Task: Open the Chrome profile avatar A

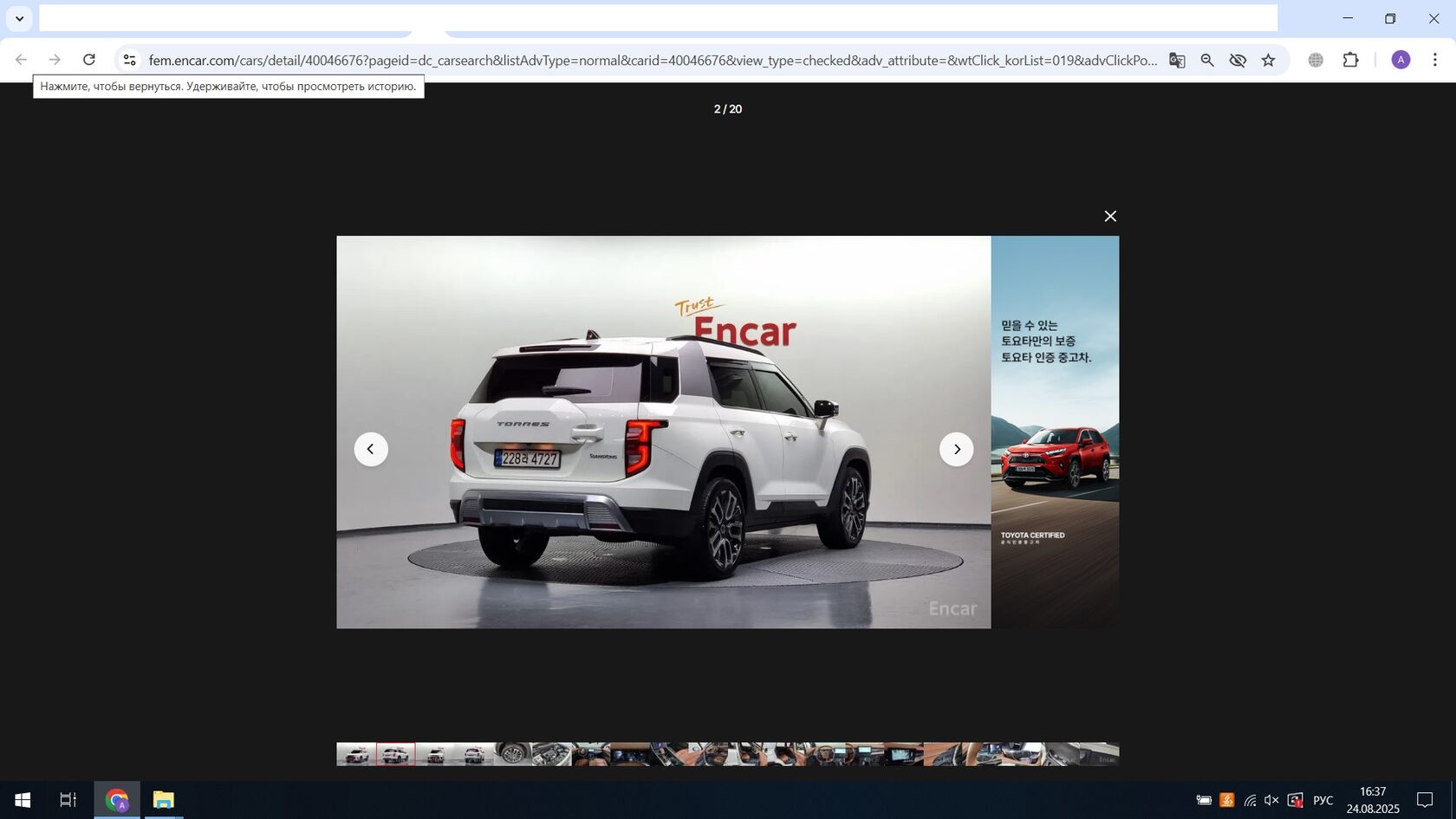Action: pos(1401,60)
